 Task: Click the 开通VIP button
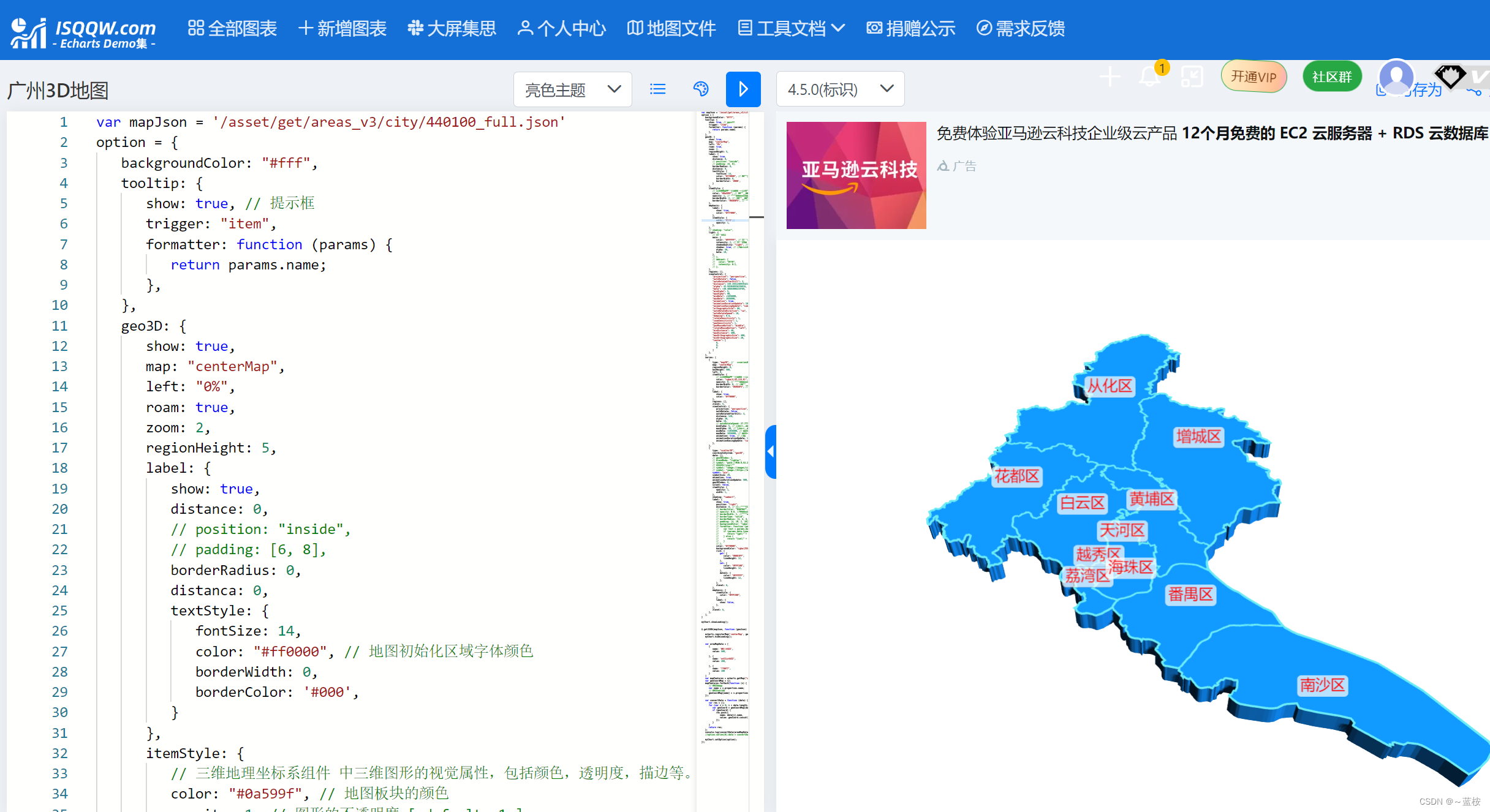point(1254,77)
